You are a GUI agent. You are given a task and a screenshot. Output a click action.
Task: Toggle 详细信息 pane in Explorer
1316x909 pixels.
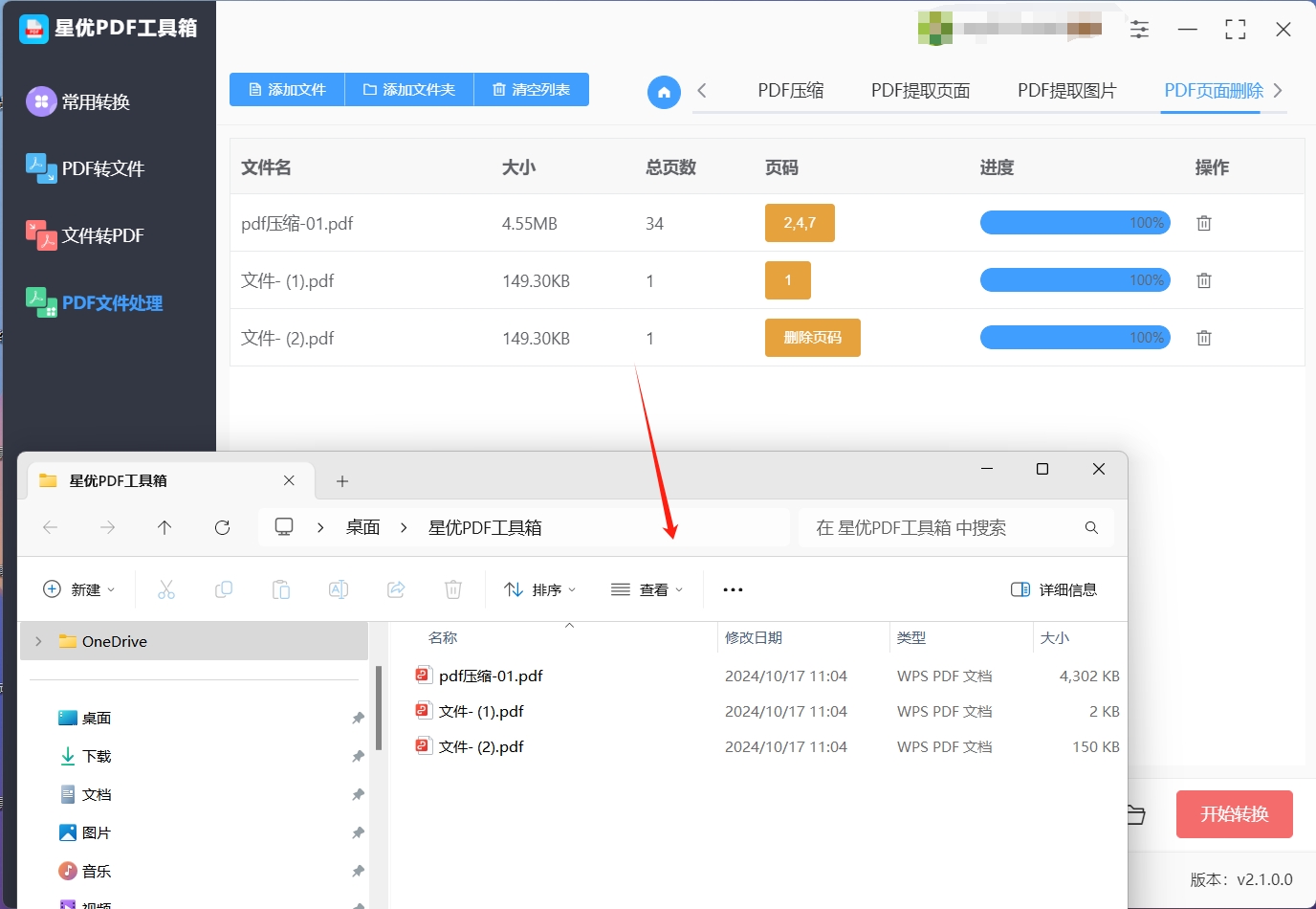[x=1054, y=589]
